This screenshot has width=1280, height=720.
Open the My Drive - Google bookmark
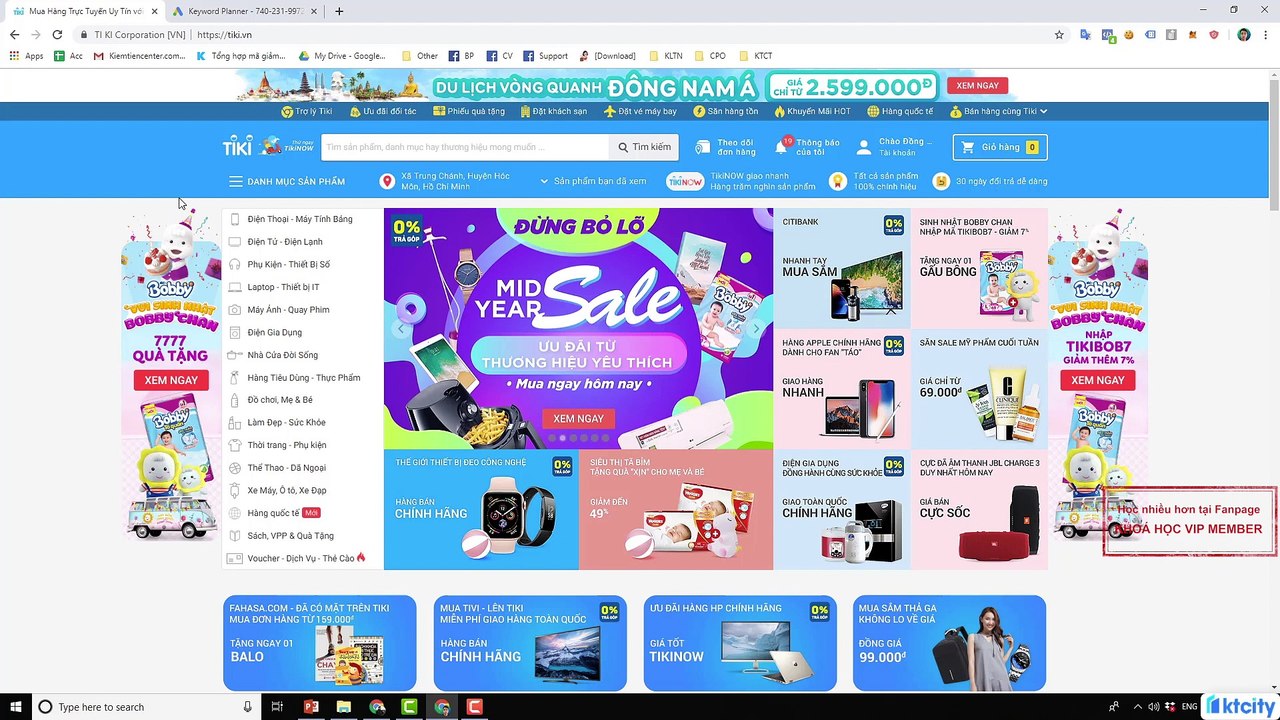pyautogui.click(x=341, y=56)
